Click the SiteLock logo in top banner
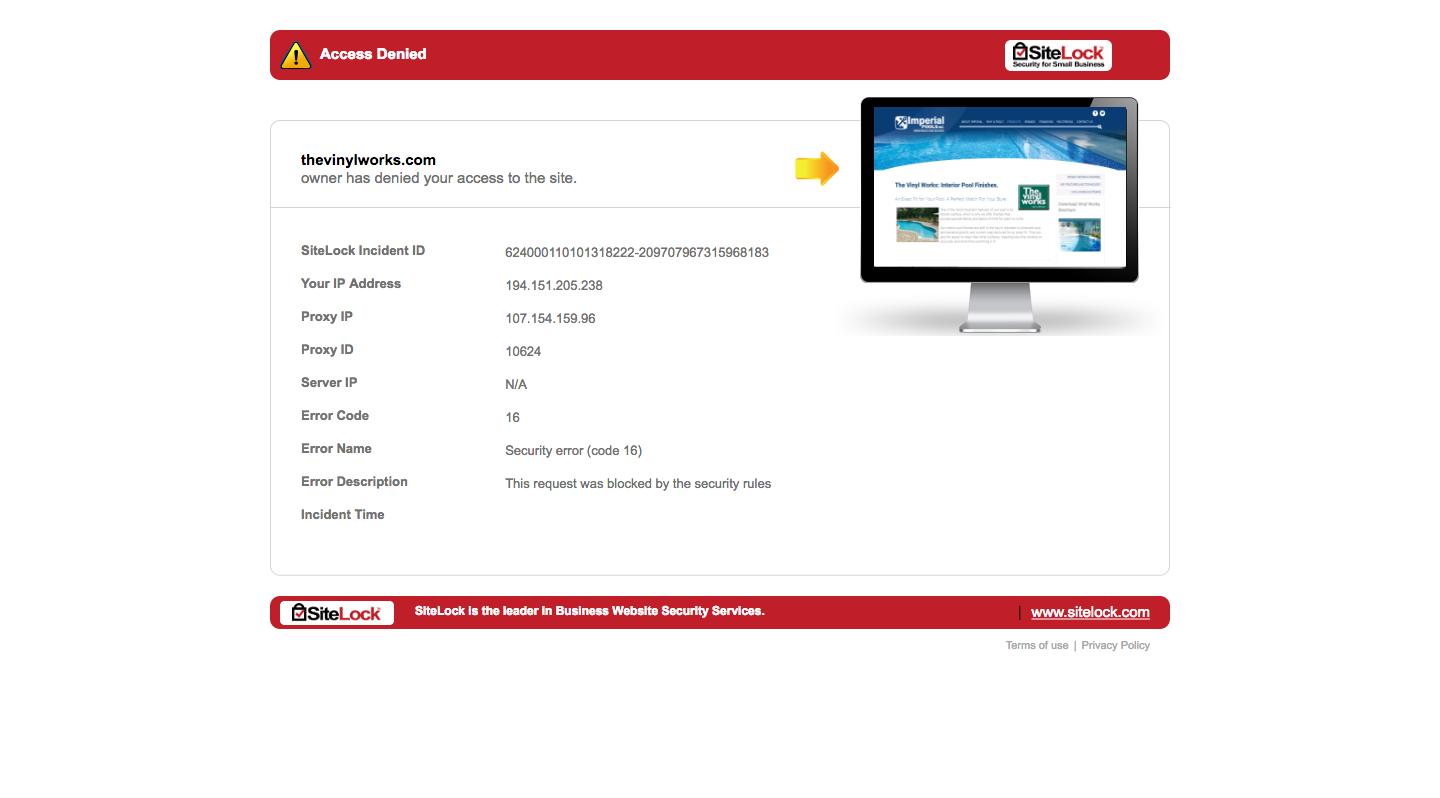1440x798 pixels. pos(1058,55)
